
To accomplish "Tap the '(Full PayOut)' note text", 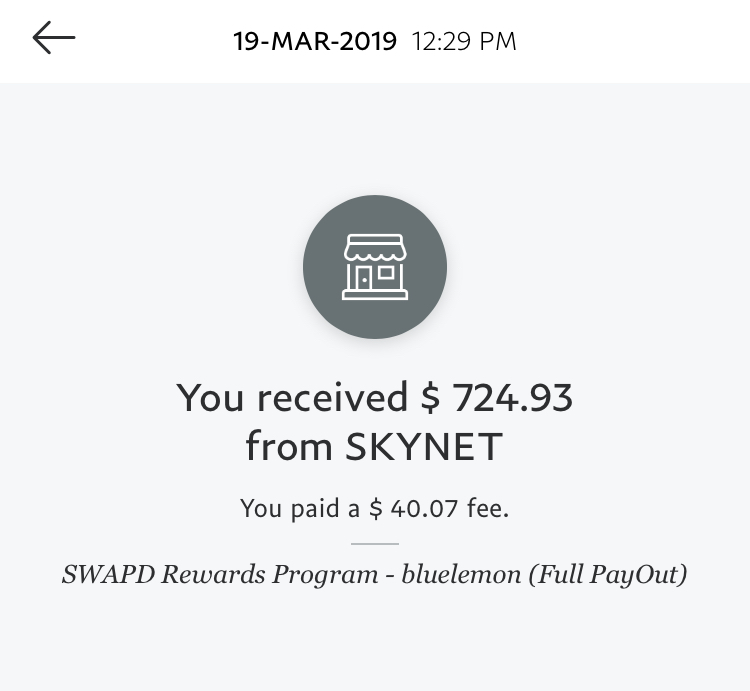I will coord(608,575).
